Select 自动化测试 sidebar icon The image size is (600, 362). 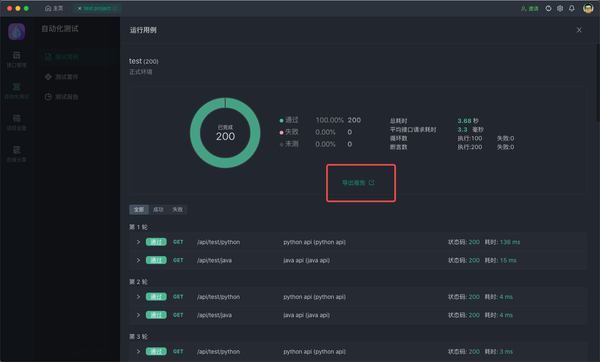pos(16,91)
